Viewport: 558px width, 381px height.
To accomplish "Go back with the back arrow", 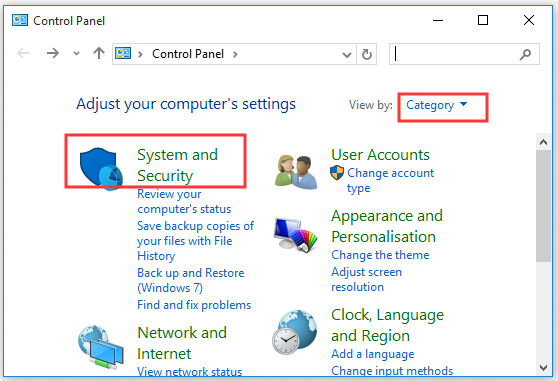I will point(23,53).
